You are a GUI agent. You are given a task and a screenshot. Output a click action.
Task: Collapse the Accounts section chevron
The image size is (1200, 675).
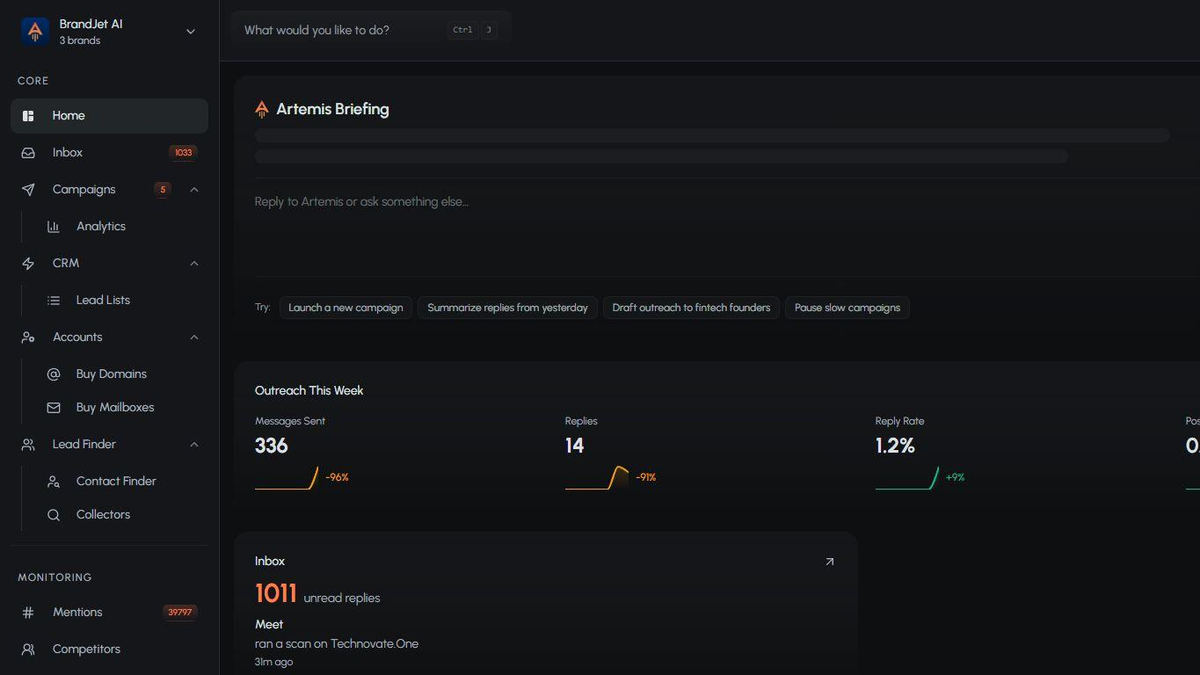194,338
